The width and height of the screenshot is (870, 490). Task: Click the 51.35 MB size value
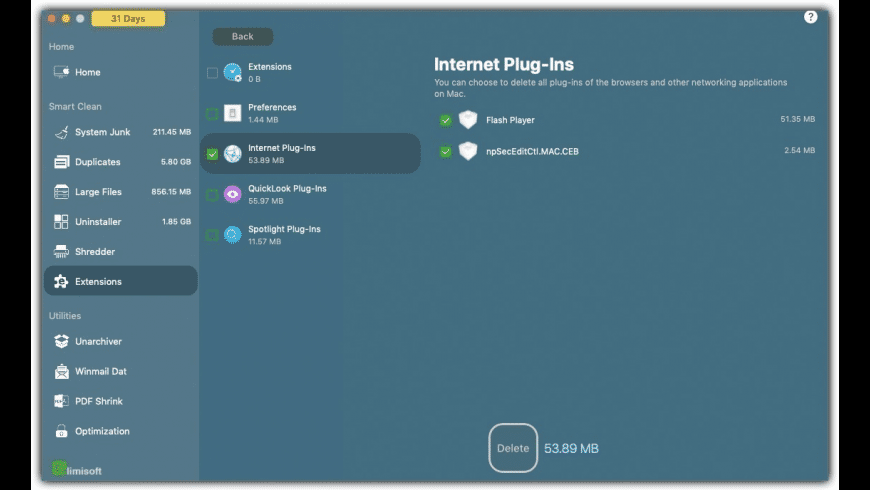tap(797, 119)
